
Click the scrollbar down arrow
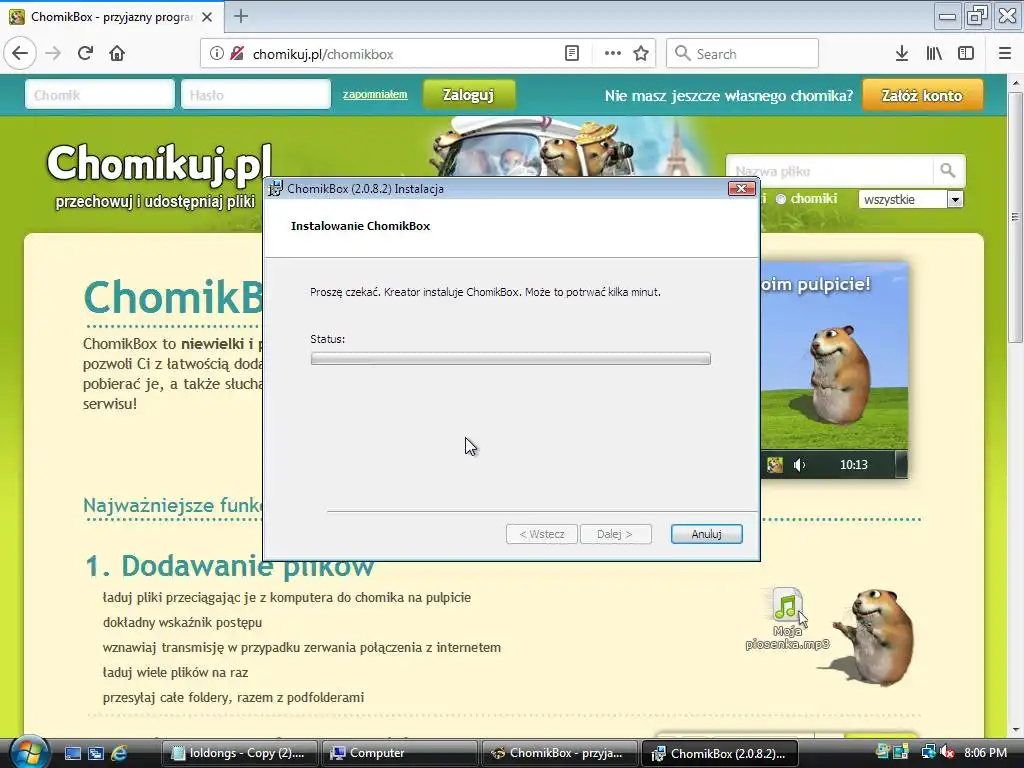(x=1015, y=729)
